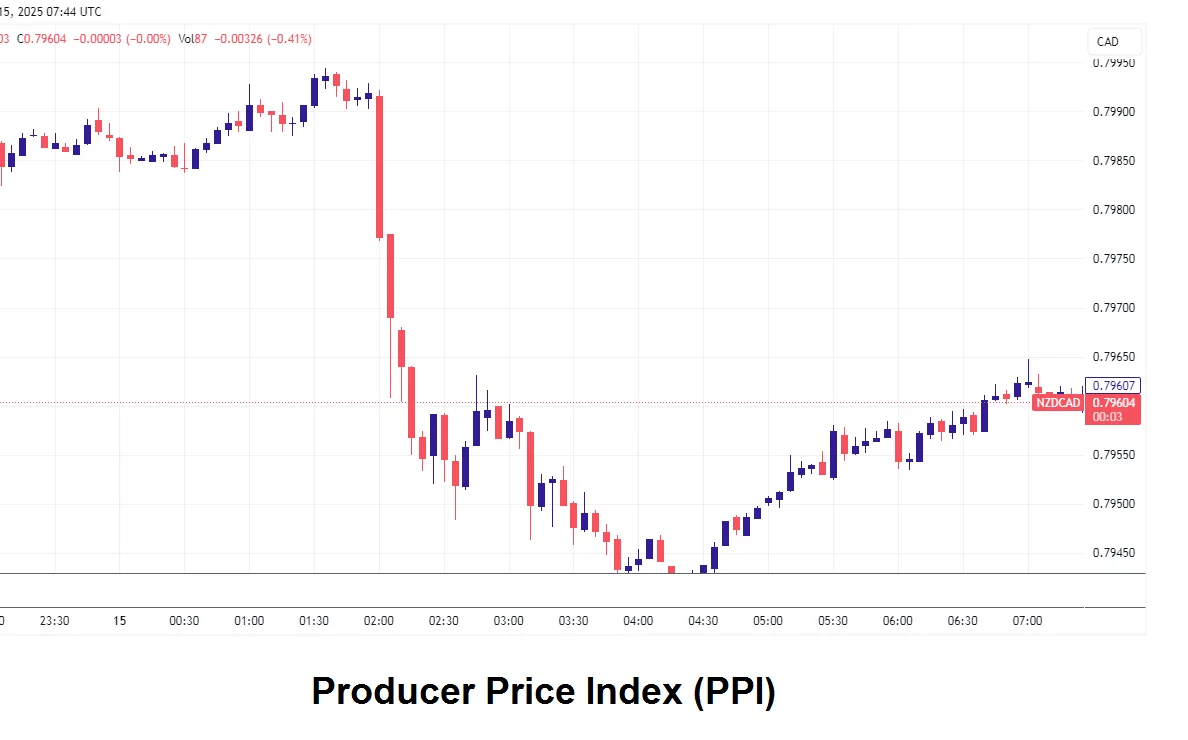The height and width of the screenshot is (740, 1188).
Task: Click the 02:00 time axis label
Action: (379, 621)
